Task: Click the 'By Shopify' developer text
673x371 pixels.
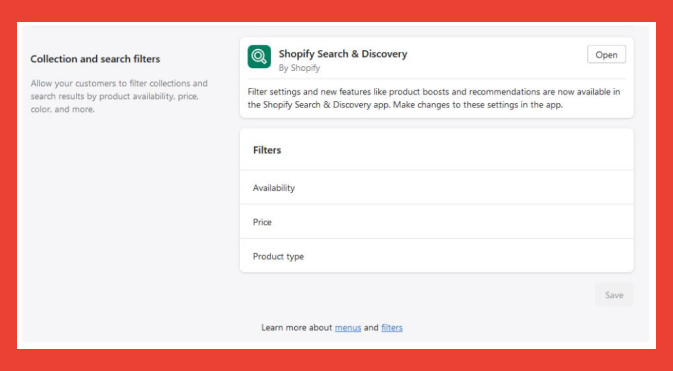Action: [299, 68]
